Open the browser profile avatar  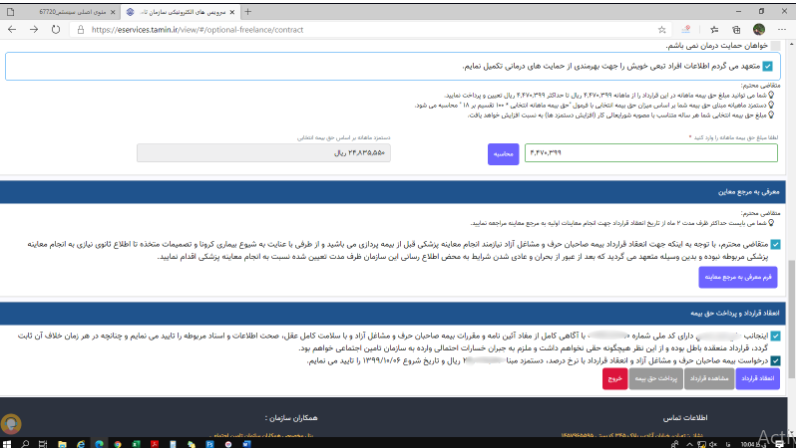click(759, 29)
